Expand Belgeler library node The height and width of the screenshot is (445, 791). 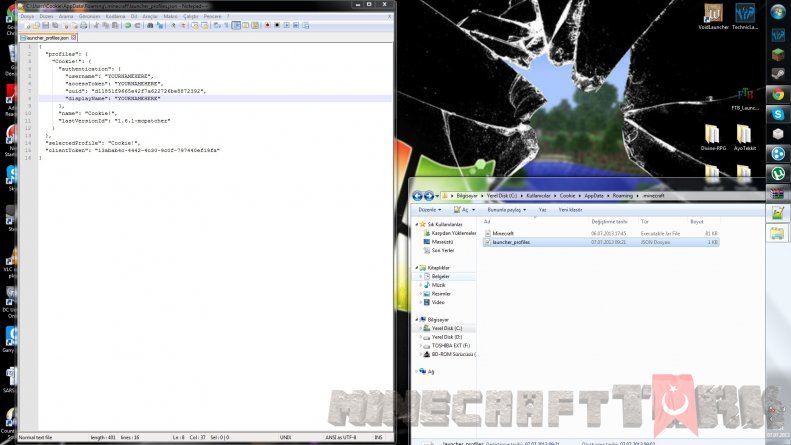pos(421,276)
